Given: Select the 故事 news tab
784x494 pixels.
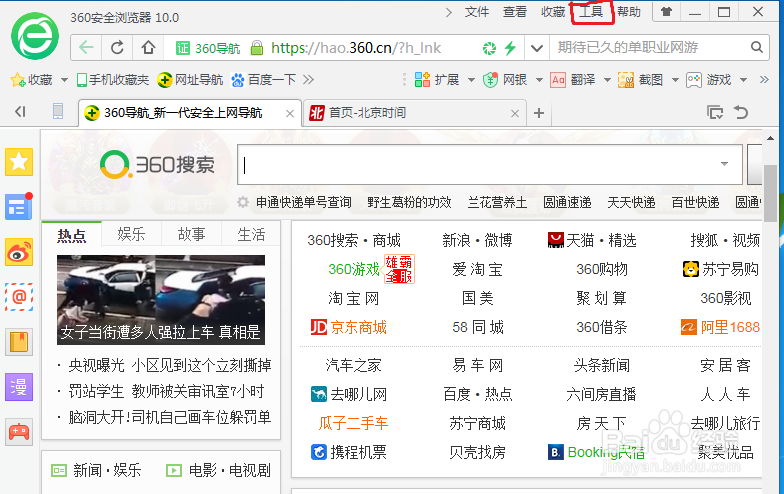Looking at the screenshot, I should 192,234.
